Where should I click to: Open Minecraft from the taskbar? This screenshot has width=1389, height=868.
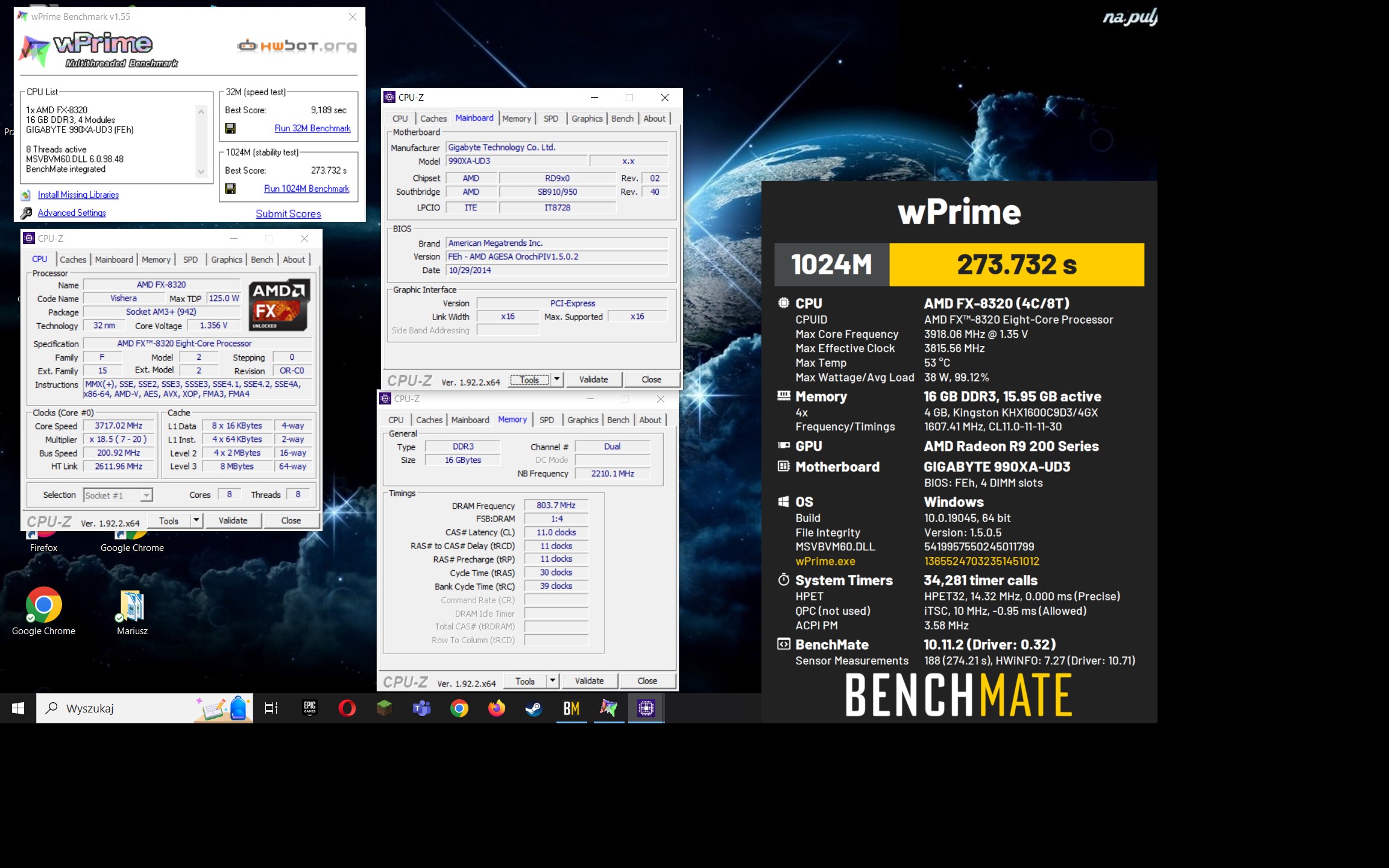[x=385, y=708]
